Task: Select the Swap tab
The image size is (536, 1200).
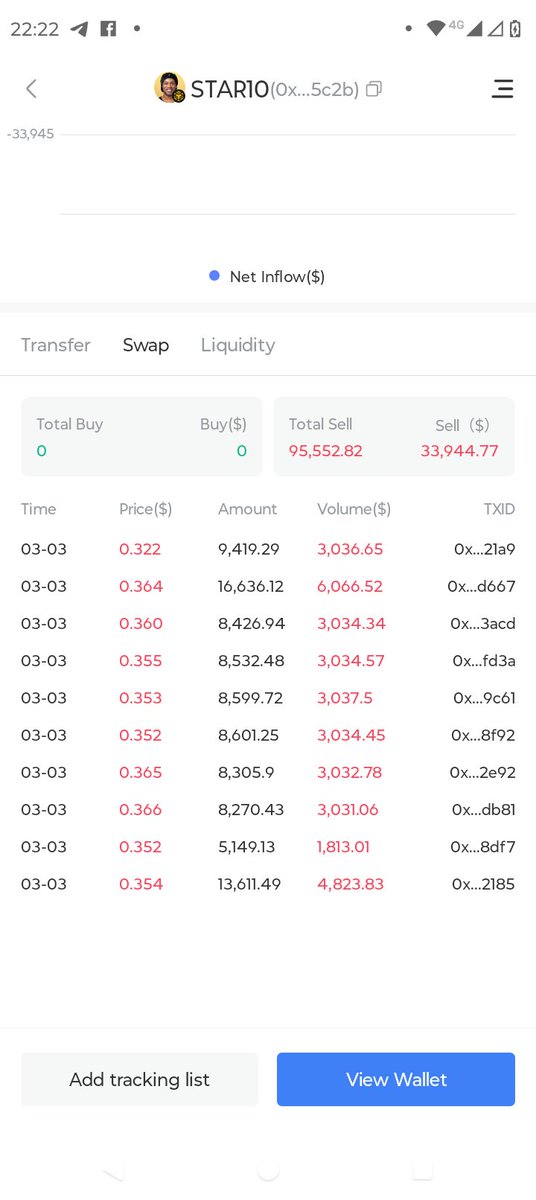Action: pos(146,345)
